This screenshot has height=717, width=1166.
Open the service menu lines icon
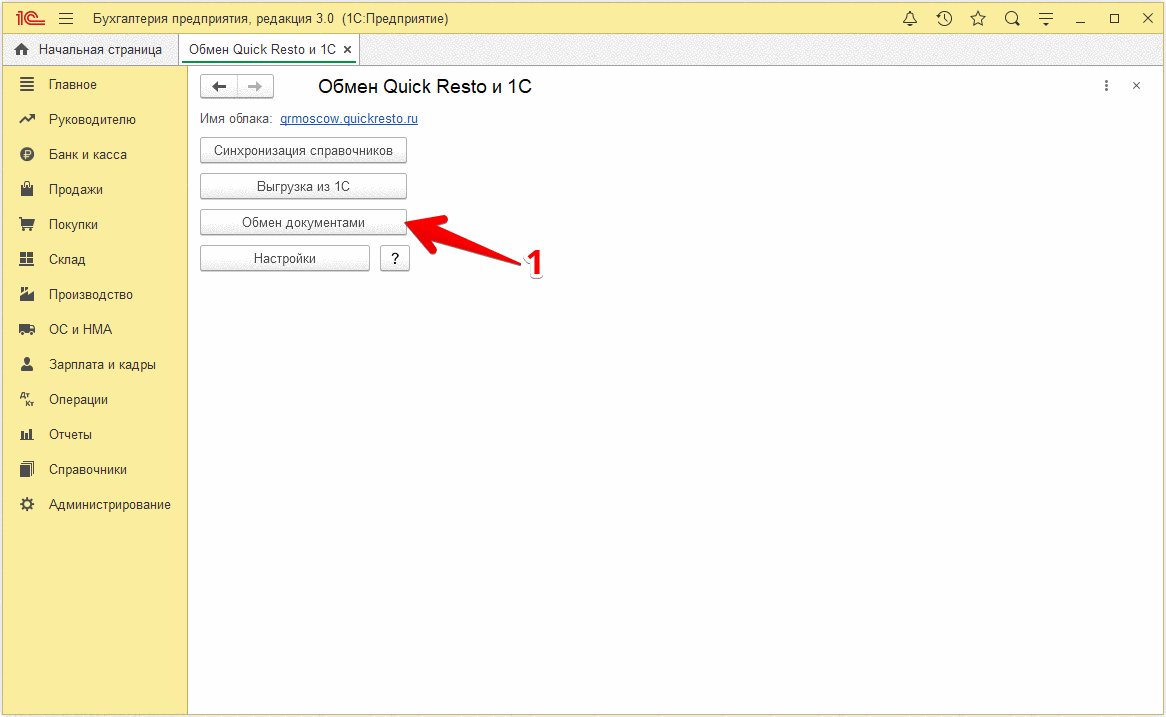click(x=1046, y=19)
